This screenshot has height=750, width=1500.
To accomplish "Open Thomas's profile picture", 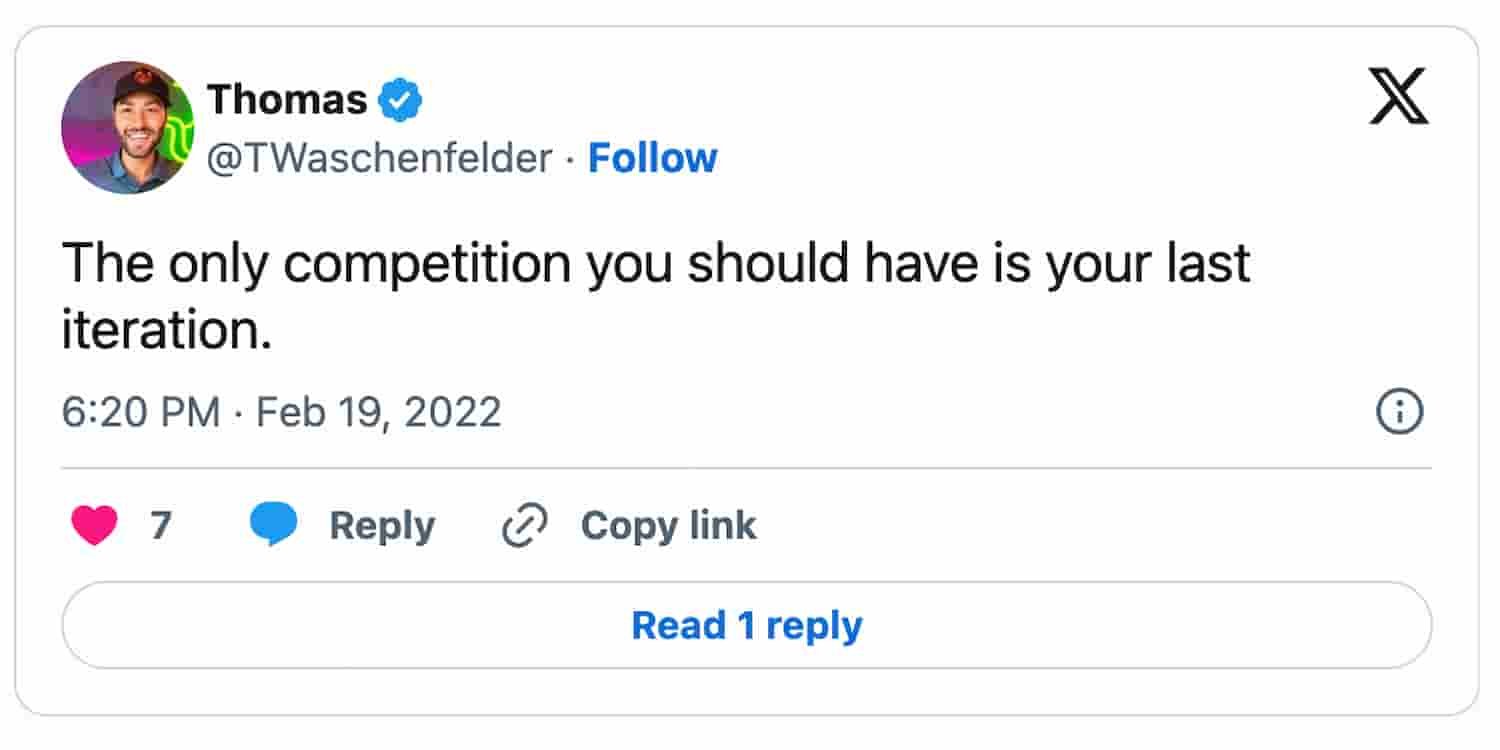I will 127,127.
